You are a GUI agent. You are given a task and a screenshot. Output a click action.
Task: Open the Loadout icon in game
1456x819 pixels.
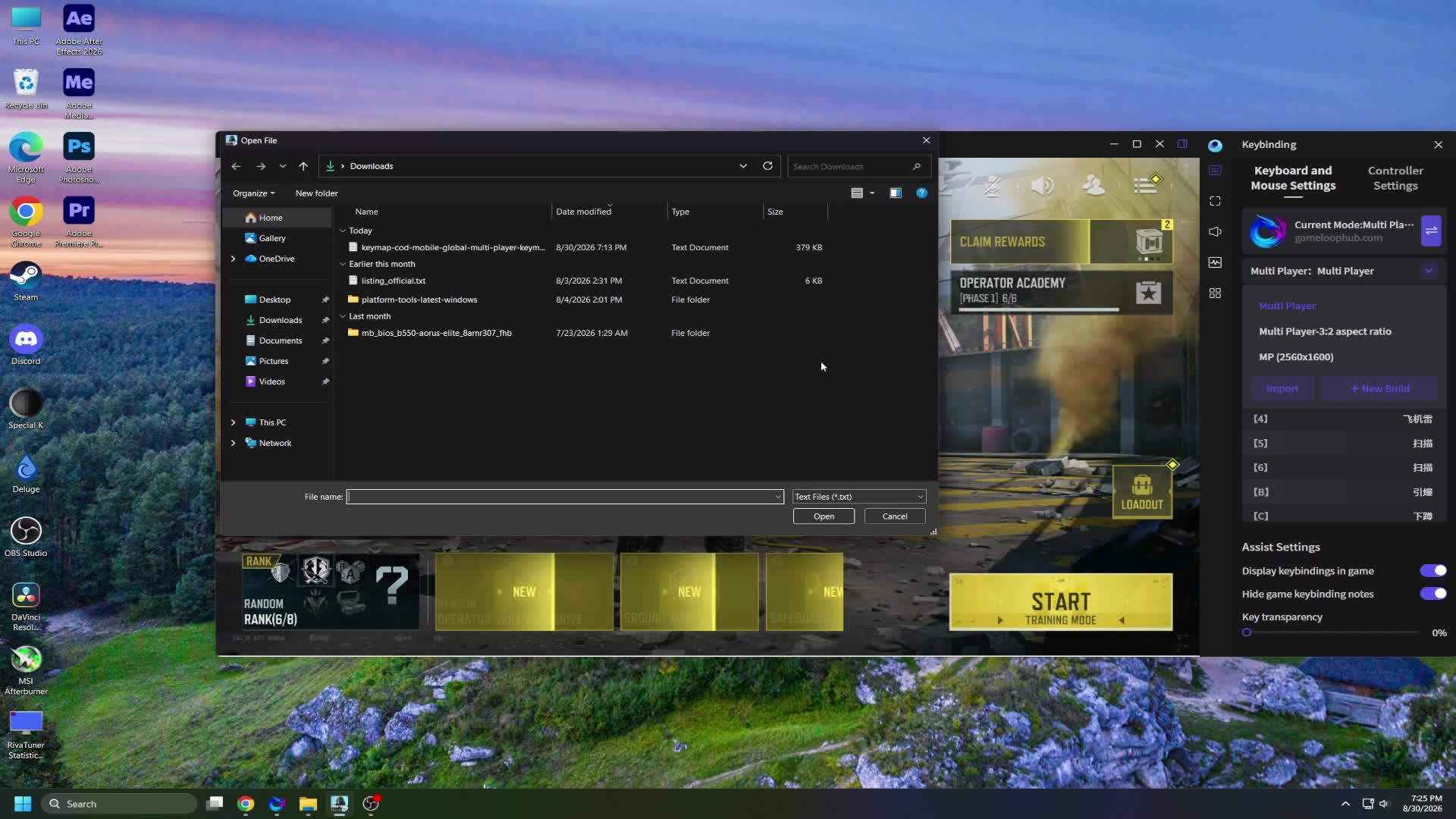click(1142, 492)
